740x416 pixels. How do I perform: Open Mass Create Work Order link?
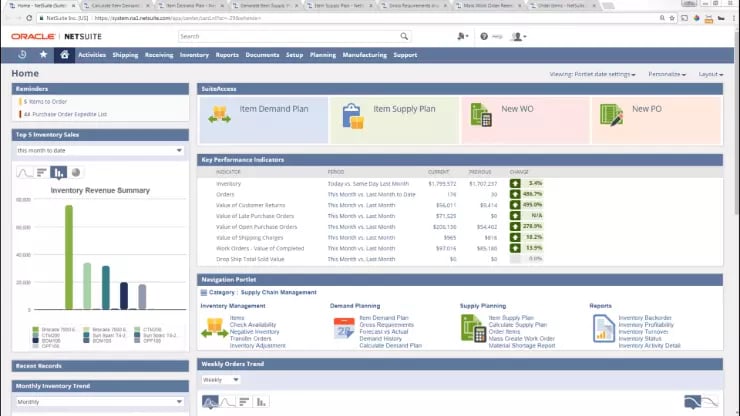(x=521, y=339)
